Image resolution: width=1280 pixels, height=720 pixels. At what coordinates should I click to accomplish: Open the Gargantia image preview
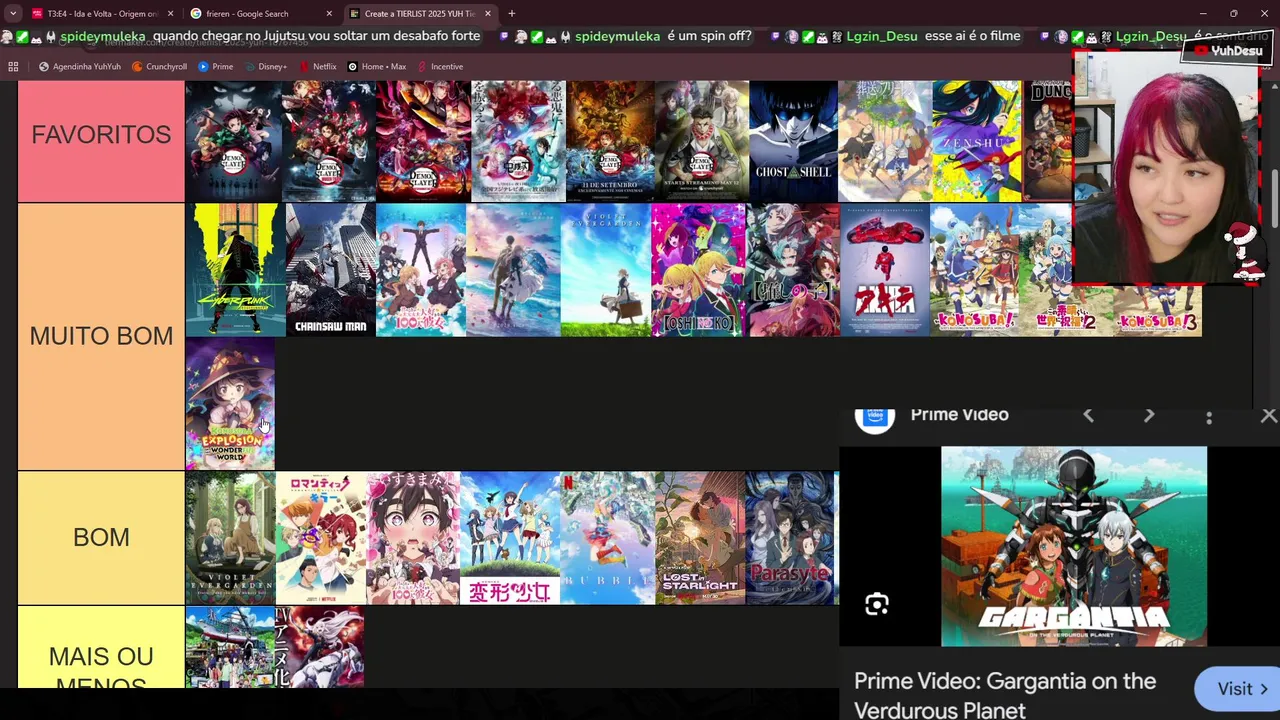(x=1074, y=546)
